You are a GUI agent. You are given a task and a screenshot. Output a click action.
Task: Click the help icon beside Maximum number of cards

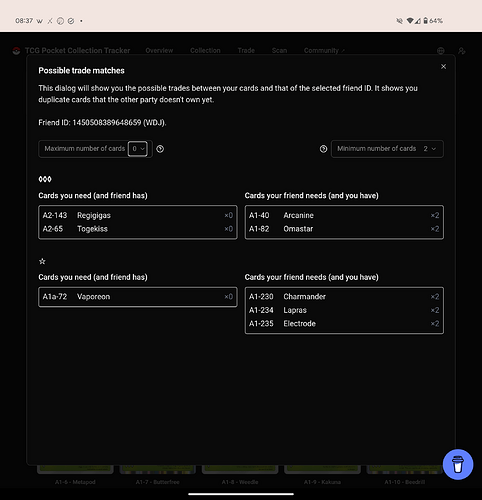point(160,149)
